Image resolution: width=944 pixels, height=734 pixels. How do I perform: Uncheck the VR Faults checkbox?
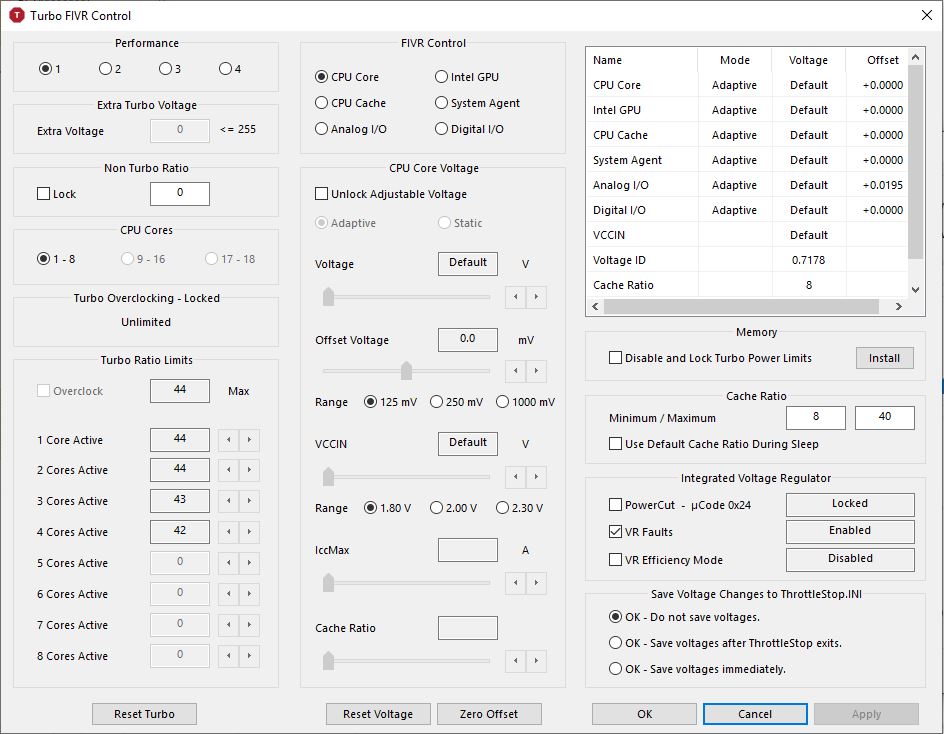coord(615,532)
